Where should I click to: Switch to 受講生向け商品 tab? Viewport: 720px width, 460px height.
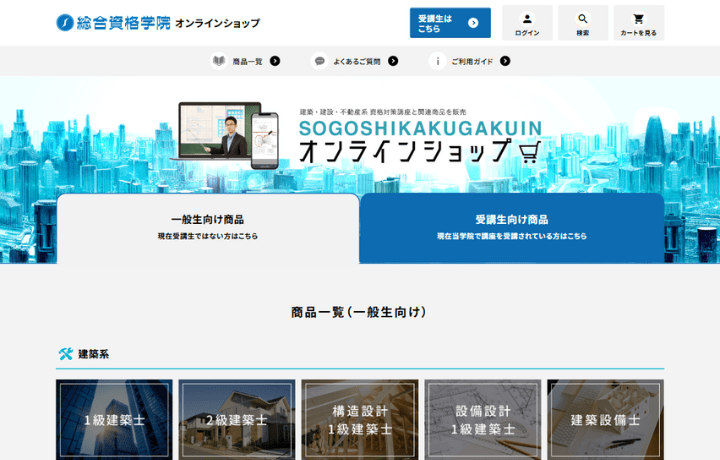[511, 227]
